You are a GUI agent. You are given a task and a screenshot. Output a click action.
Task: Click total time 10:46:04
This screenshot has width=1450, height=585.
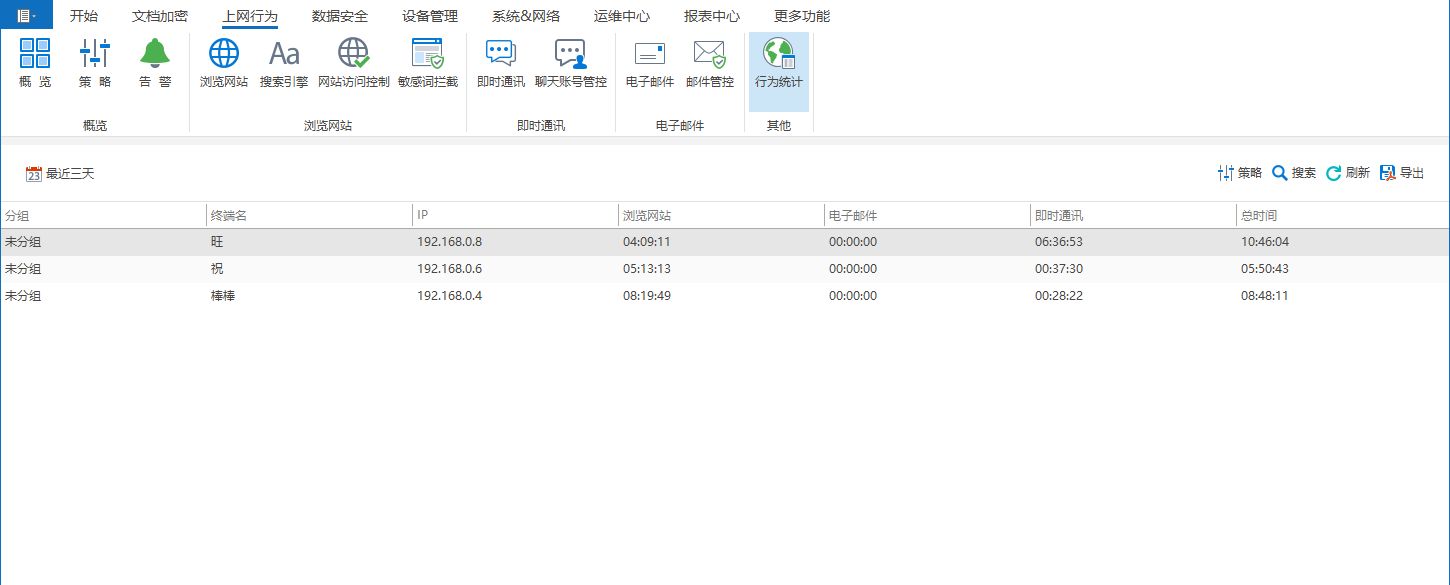(x=1265, y=242)
